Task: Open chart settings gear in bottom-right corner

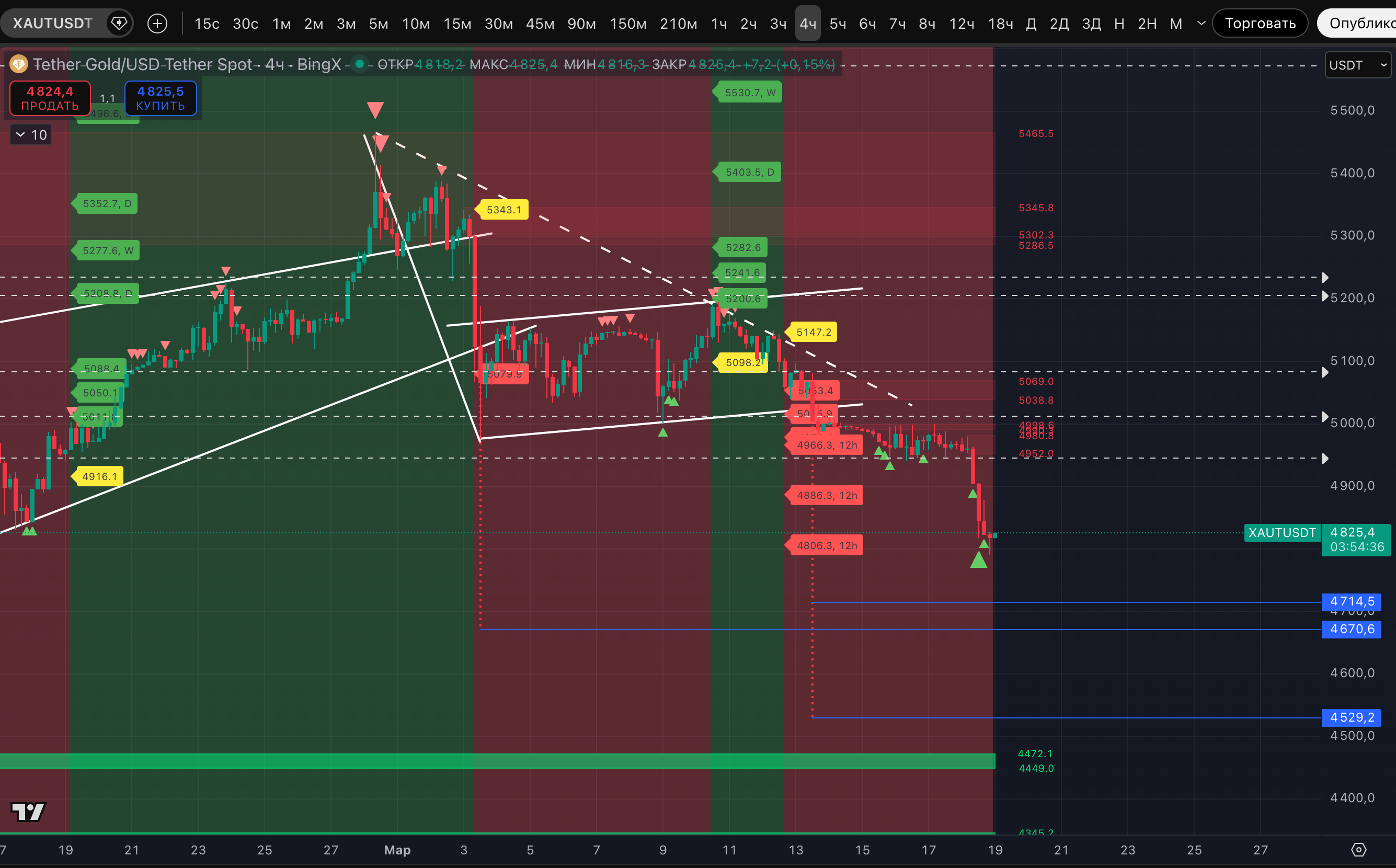Action: [x=1359, y=850]
